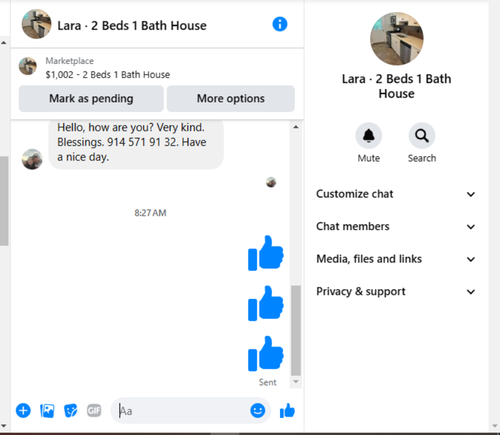Click the chat scrollbar down arrow

(296, 382)
